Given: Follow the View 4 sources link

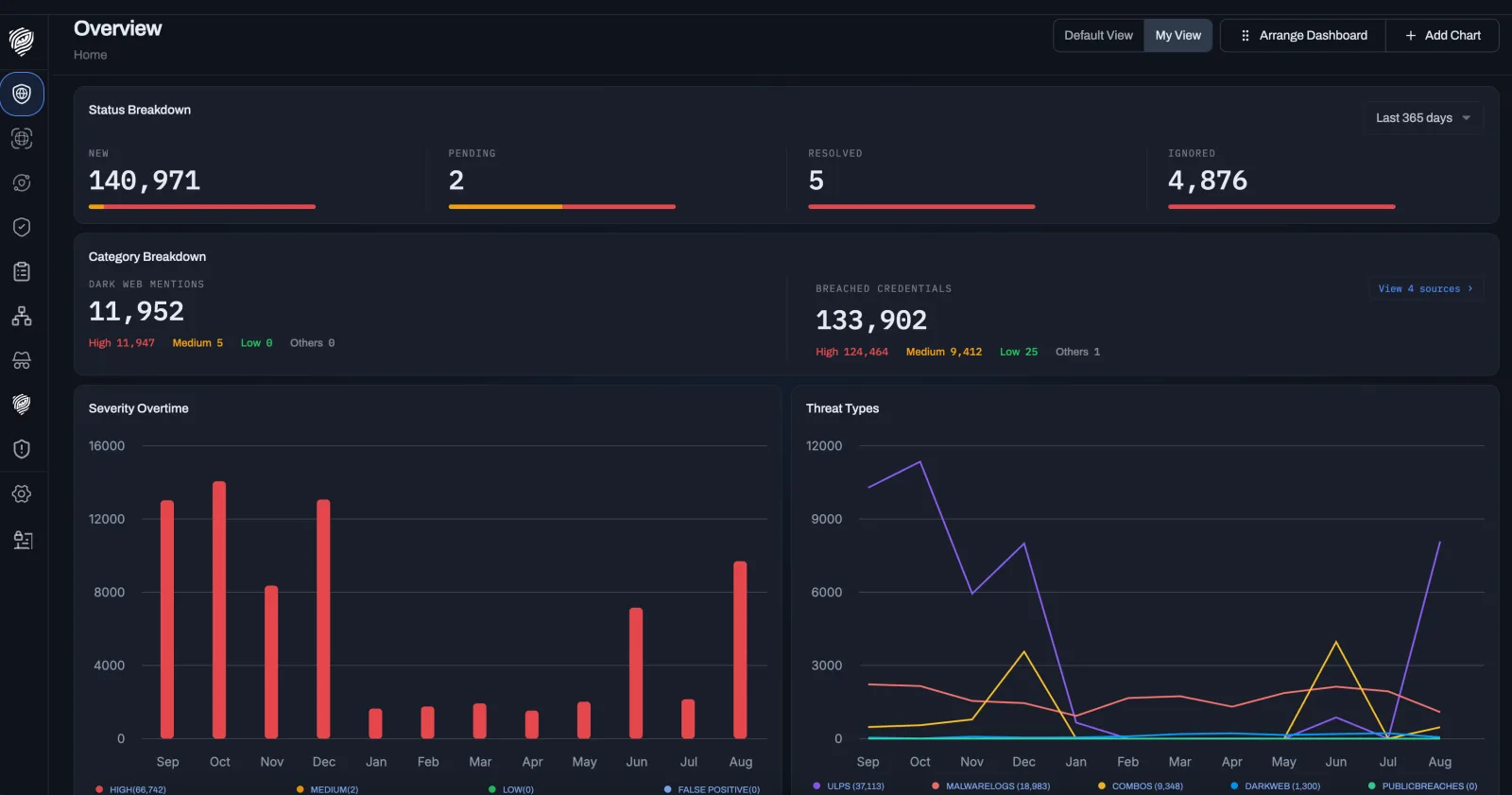Looking at the screenshot, I should click(1426, 288).
